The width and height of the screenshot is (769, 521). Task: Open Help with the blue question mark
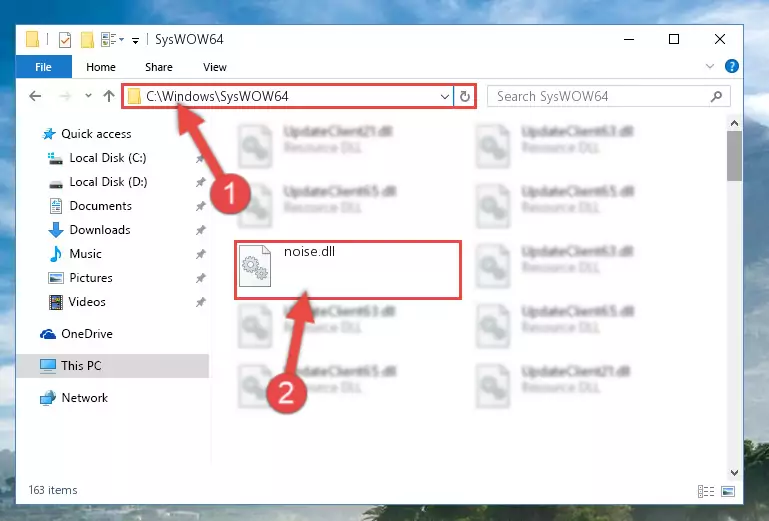[731, 66]
